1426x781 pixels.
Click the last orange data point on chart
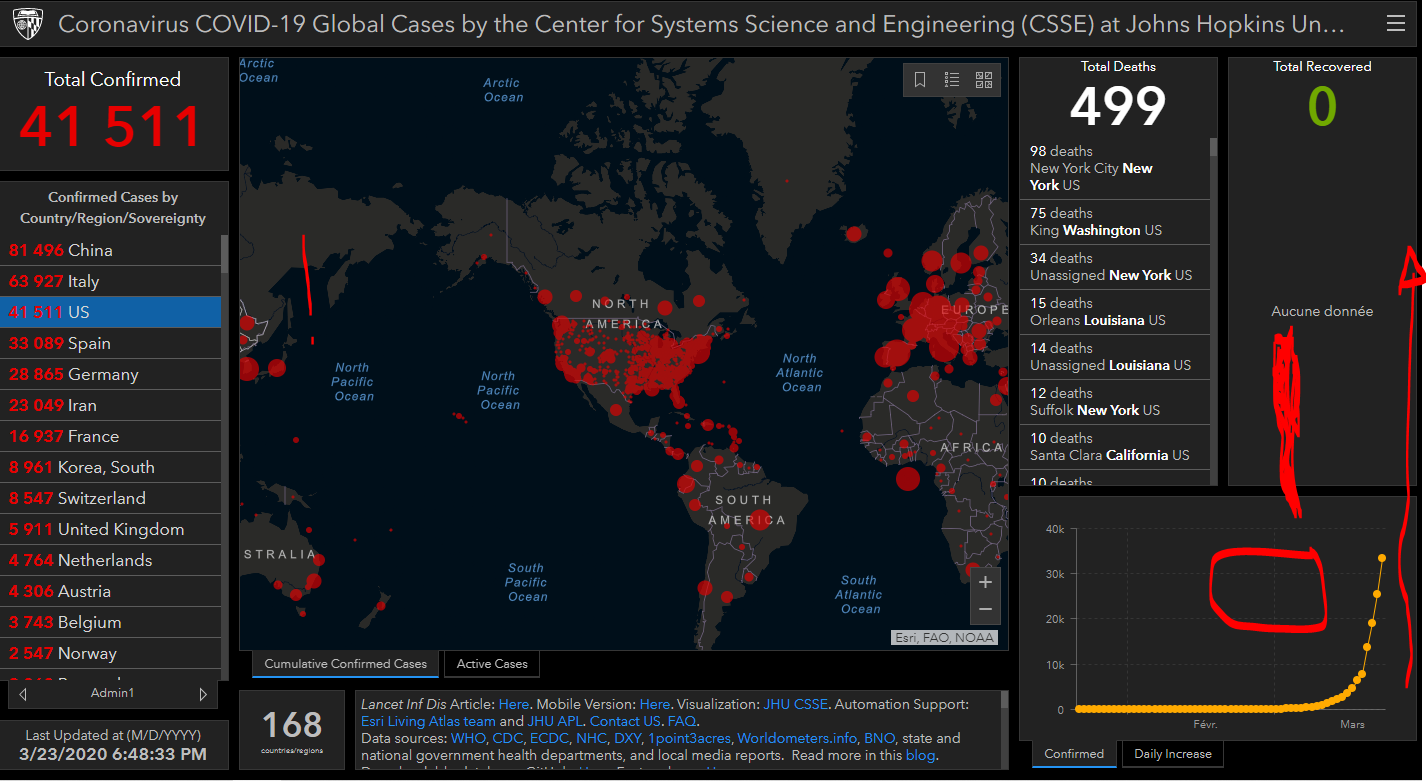(1382, 558)
